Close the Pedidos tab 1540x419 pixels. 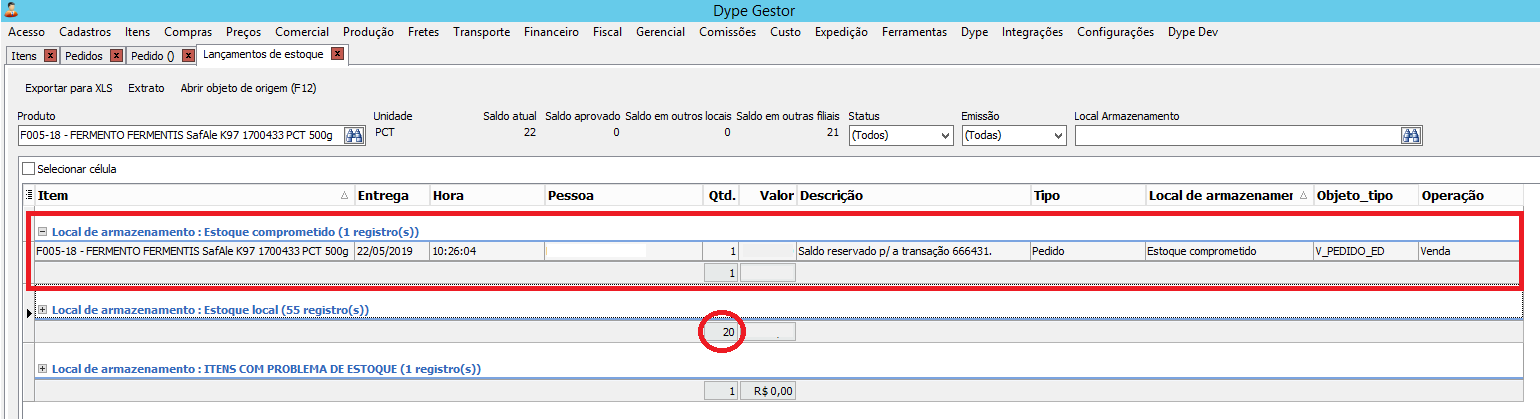pos(116,56)
